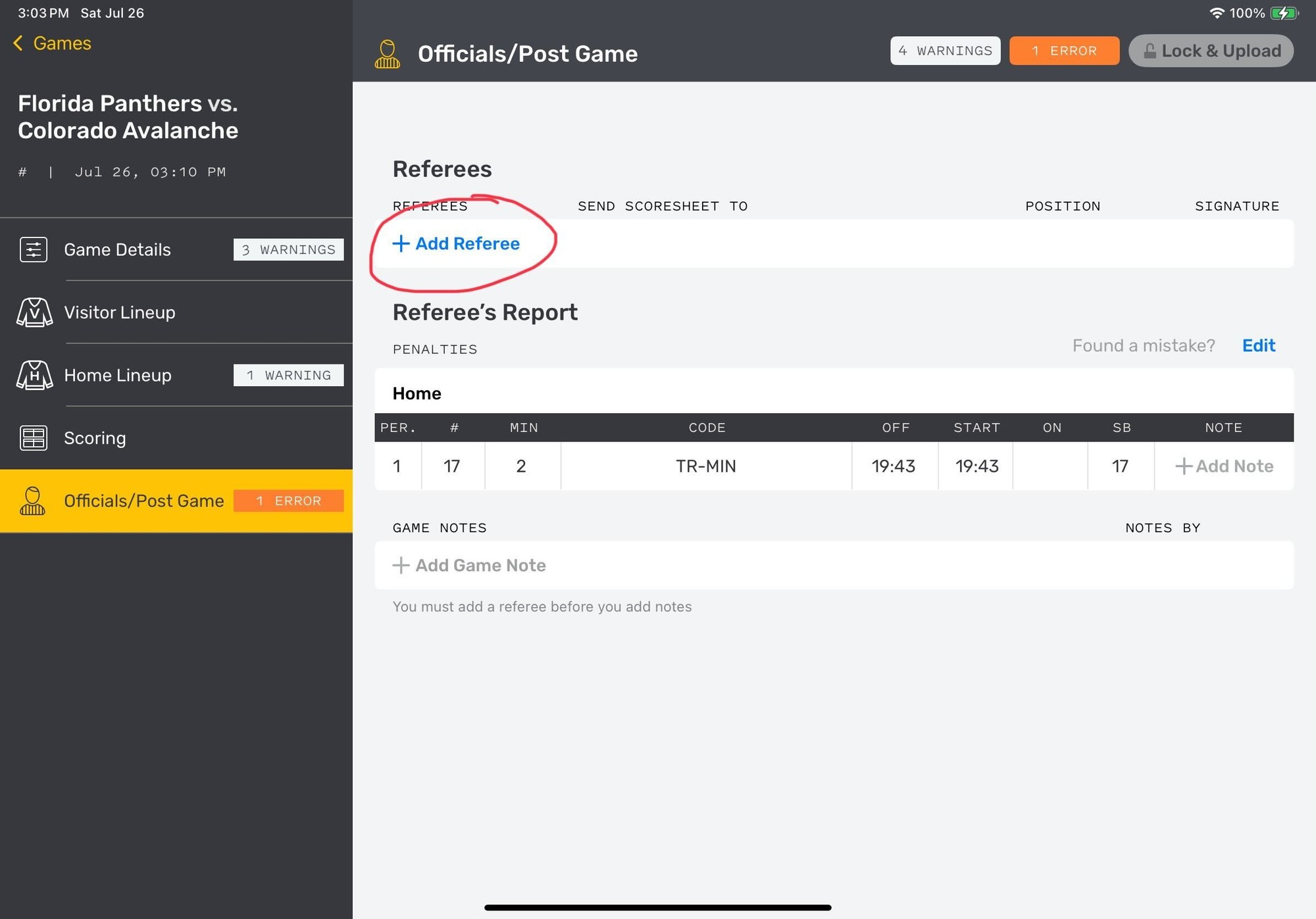The height and width of the screenshot is (919, 1316).
Task: Tap the Game Details sliders icon
Action: [x=34, y=250]
